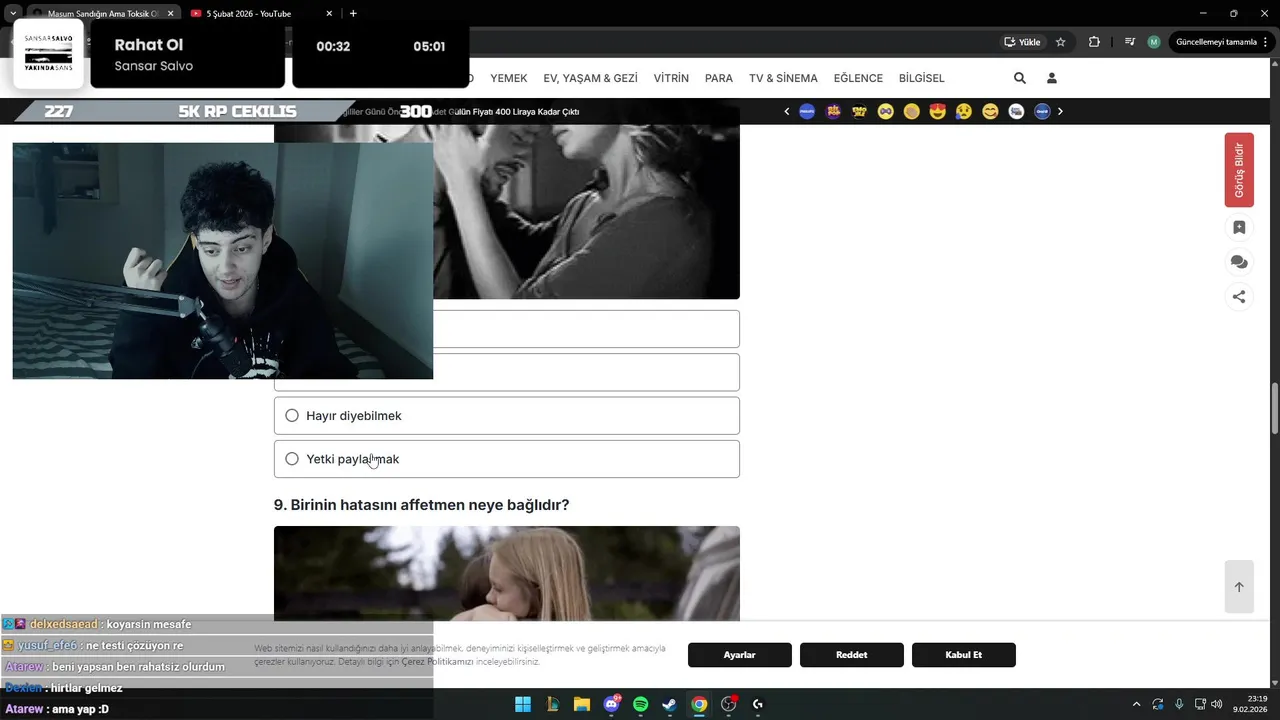Open Discord from the taskbar
The width and height of the screenshot is (1280, 720).
tap(611, 704)
